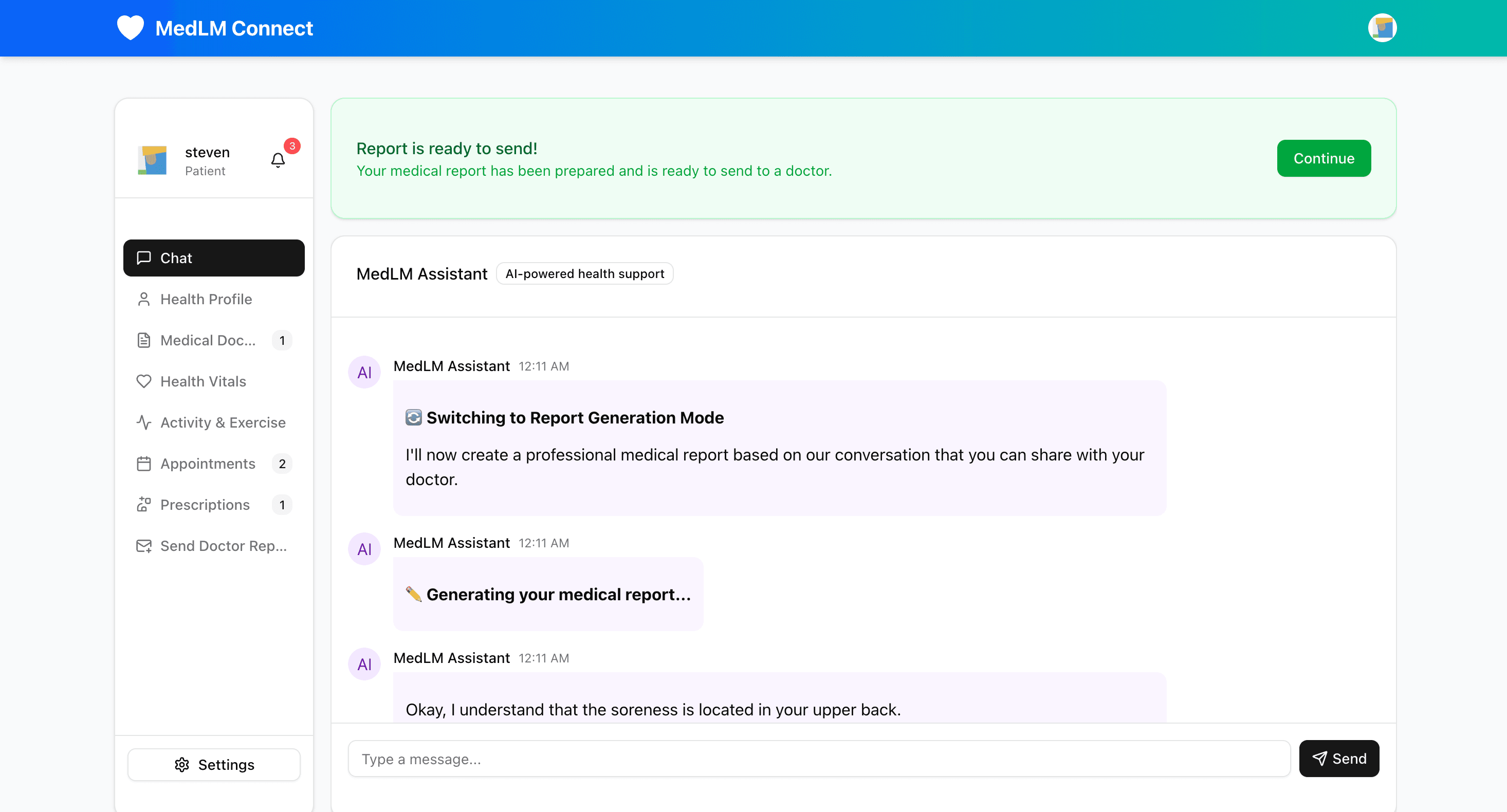1507x812 pixels.
Task: Click the Activity & Exercise pulse icon
Action: (x=144, y=422)
